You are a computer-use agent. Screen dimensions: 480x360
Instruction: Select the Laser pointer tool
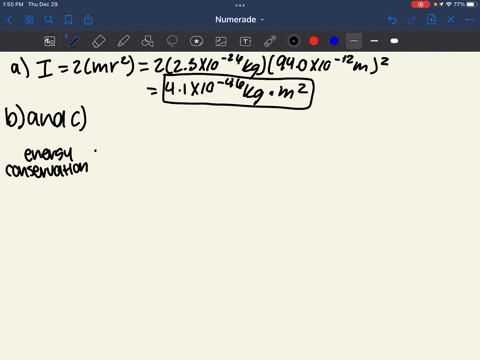point(270,41)
